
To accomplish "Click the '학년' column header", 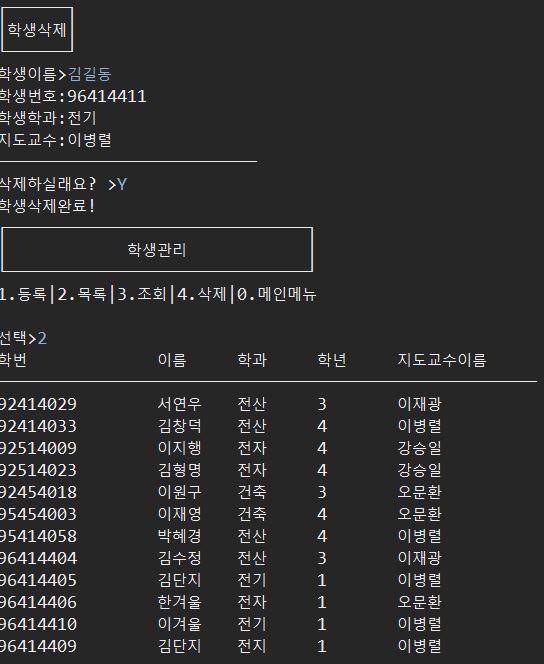I will pos(332,360).
